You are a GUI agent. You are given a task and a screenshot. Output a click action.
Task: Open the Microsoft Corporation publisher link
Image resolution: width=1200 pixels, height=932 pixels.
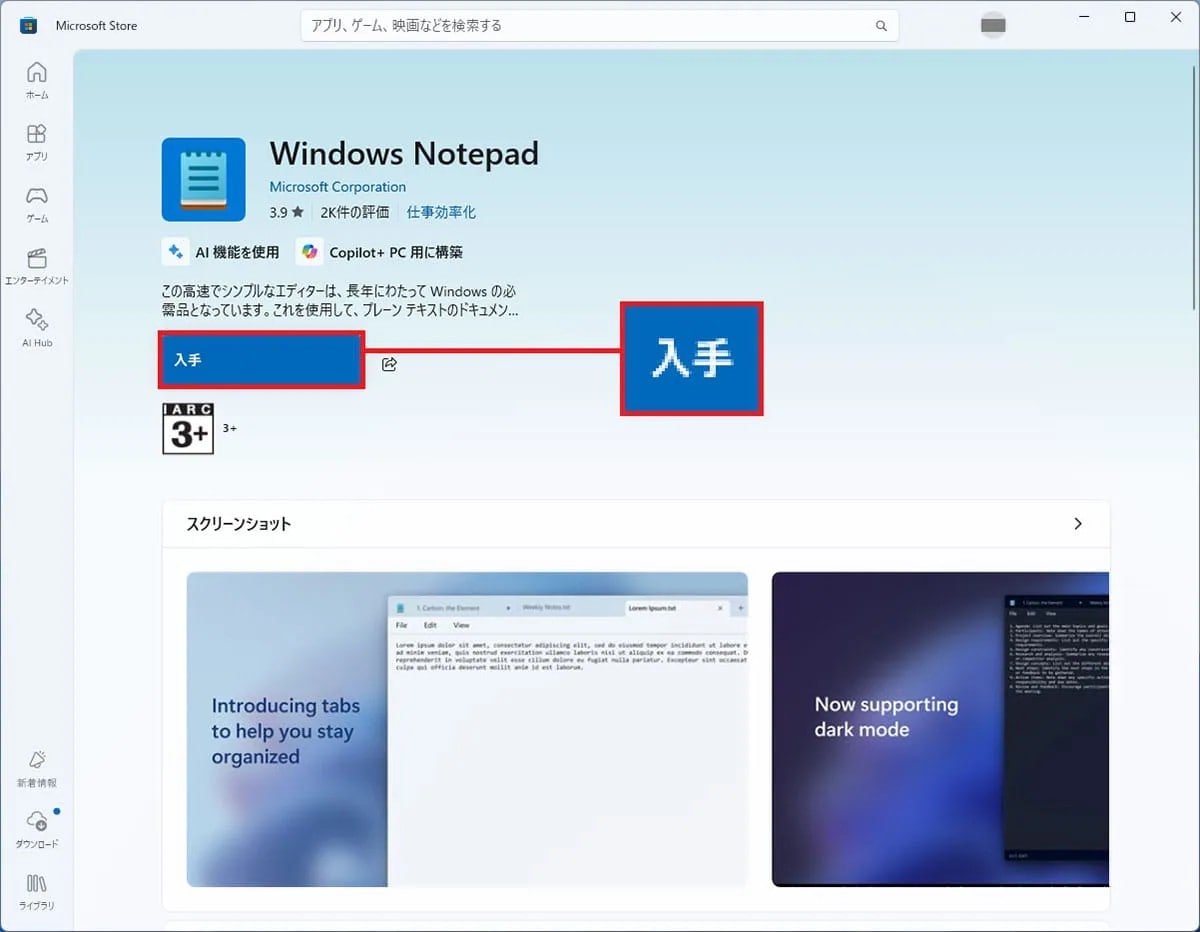(337, 187)
